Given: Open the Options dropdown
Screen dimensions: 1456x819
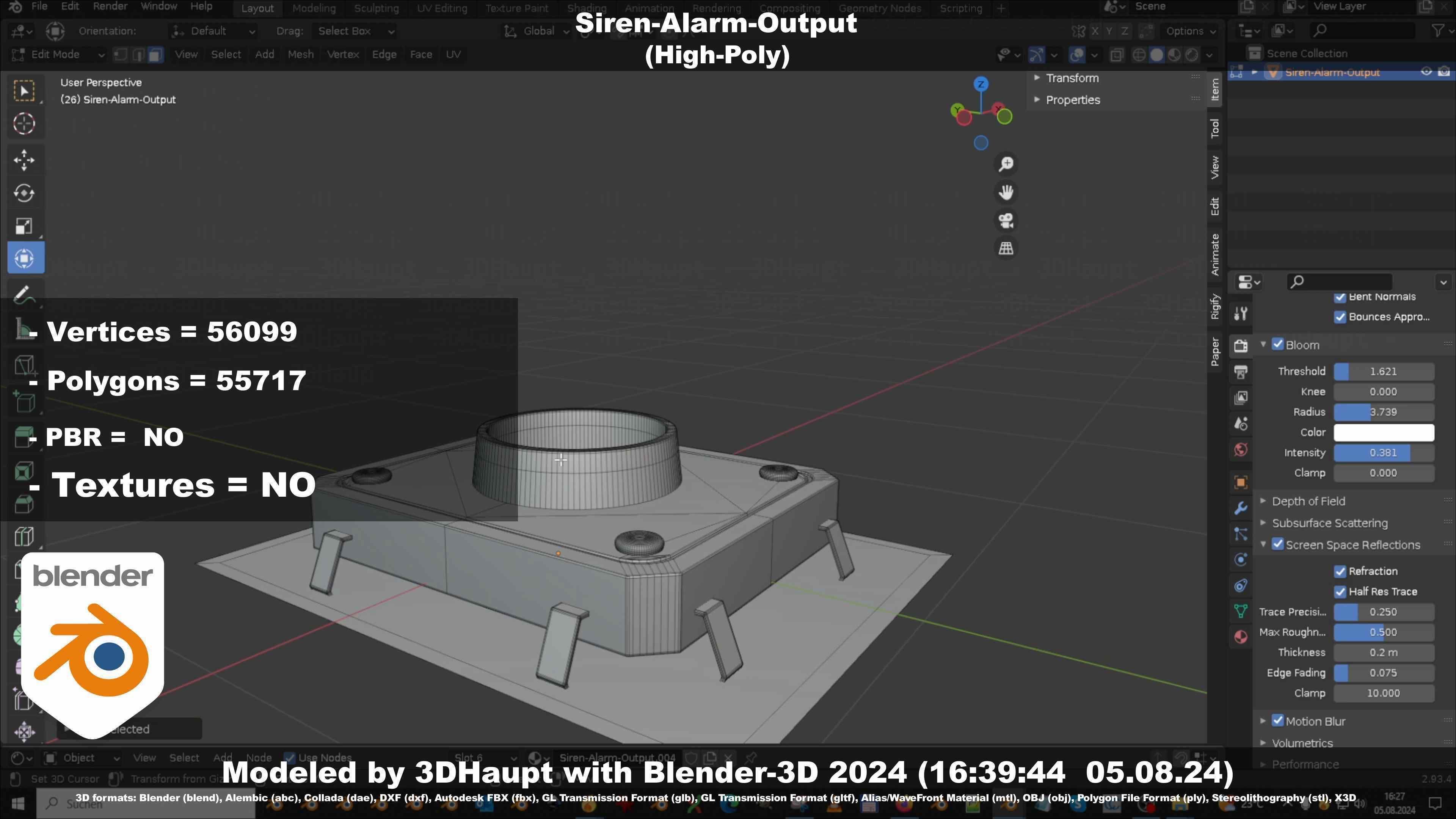Looking at the screenshot, I should [1191, 31].
